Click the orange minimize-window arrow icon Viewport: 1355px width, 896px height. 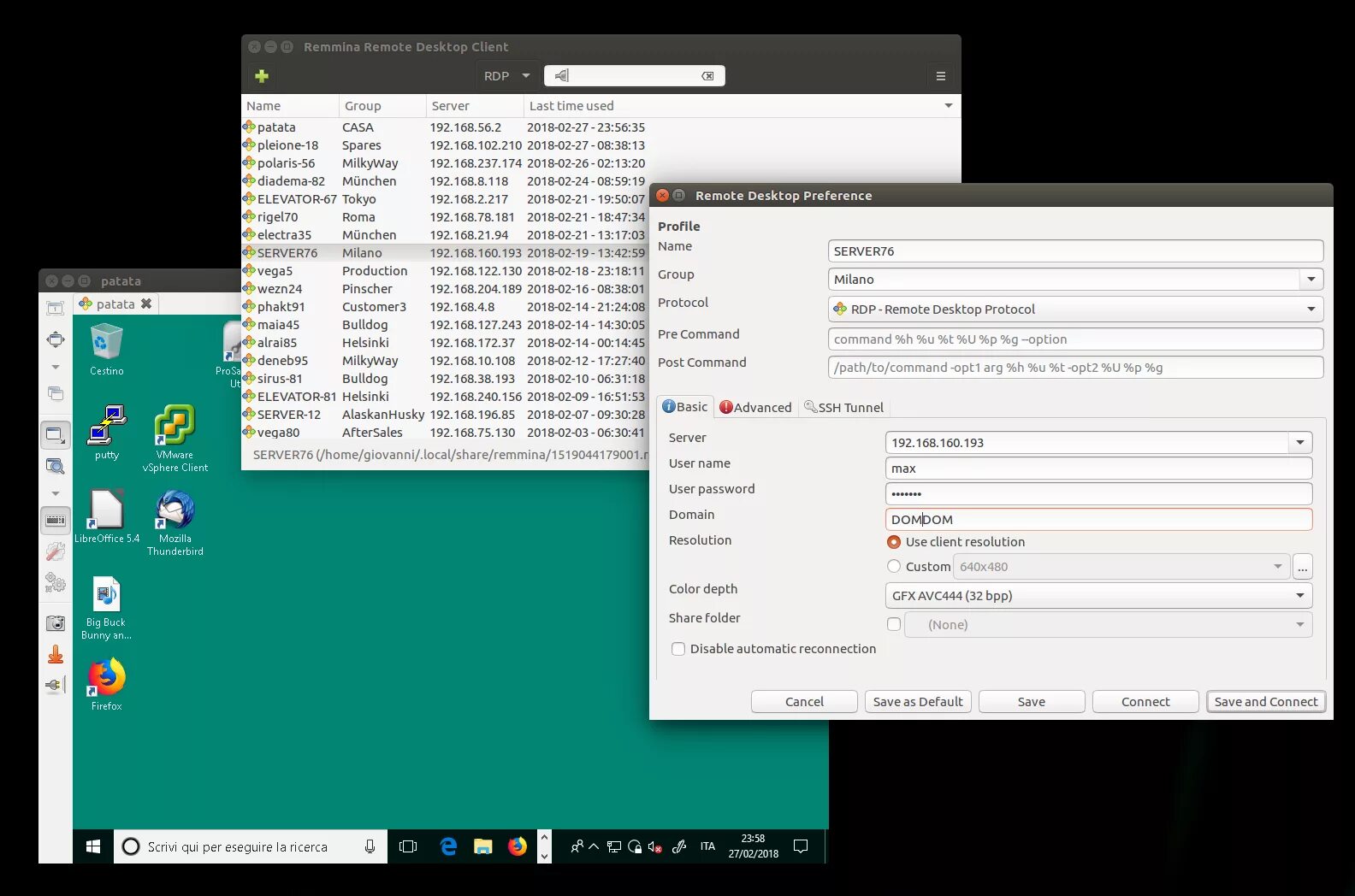click(x=56, y=655)
